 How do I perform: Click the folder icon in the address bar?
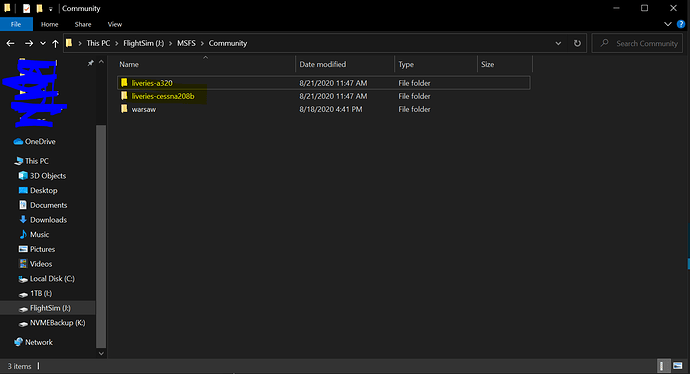point(69,43)
